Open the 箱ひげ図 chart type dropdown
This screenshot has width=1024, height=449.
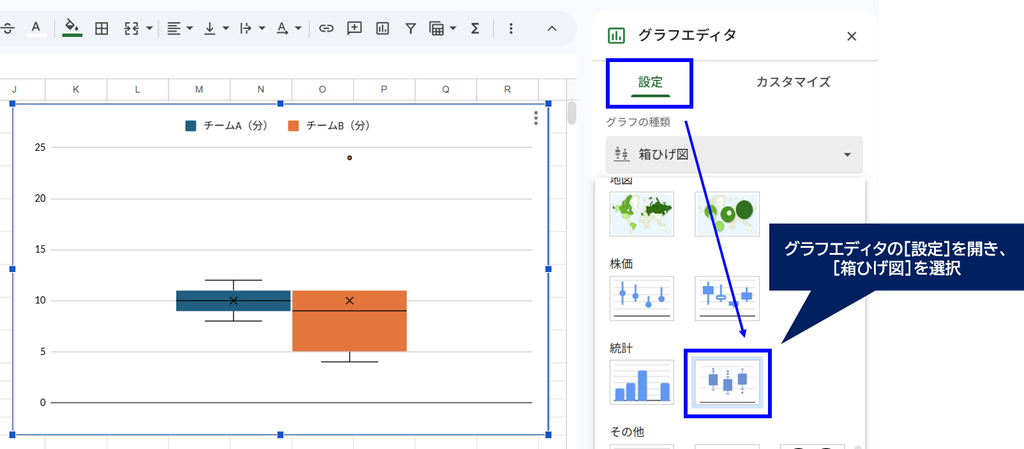pyautogui.click(x=734, y=155)
